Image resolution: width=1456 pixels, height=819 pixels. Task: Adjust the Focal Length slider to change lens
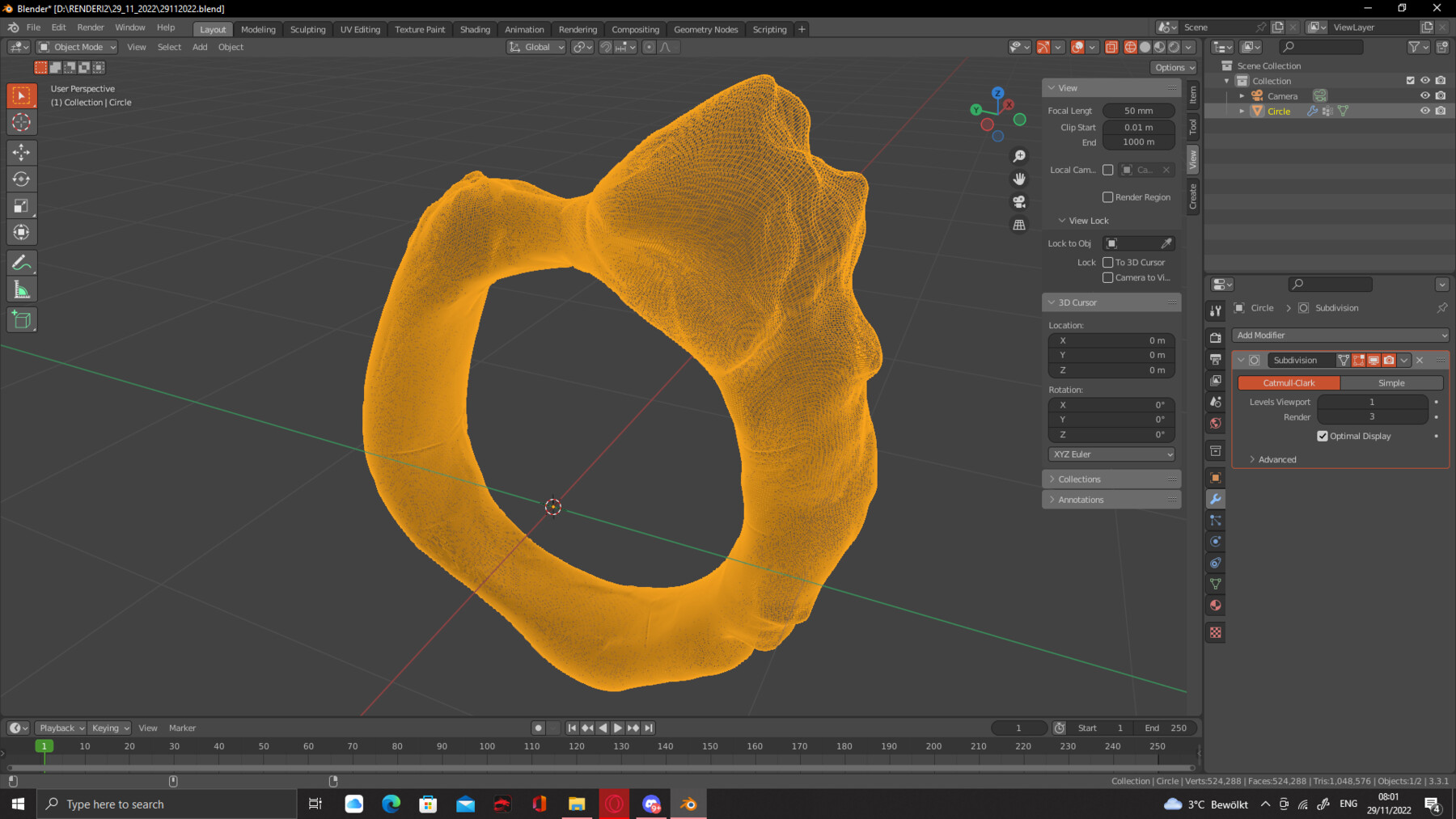tap(1138, 110)
